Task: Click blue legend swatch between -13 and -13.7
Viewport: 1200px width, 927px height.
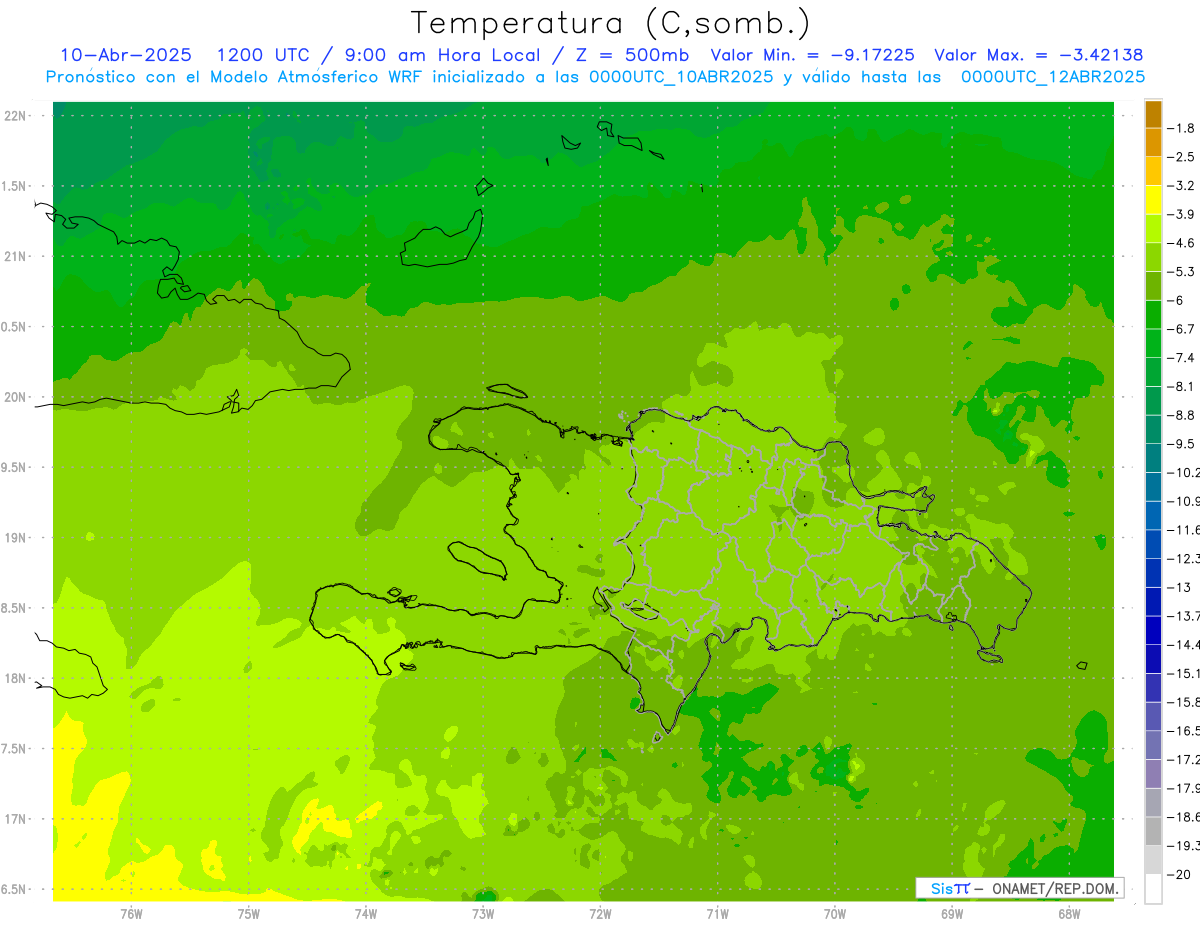Action: tap(1153, 602)
